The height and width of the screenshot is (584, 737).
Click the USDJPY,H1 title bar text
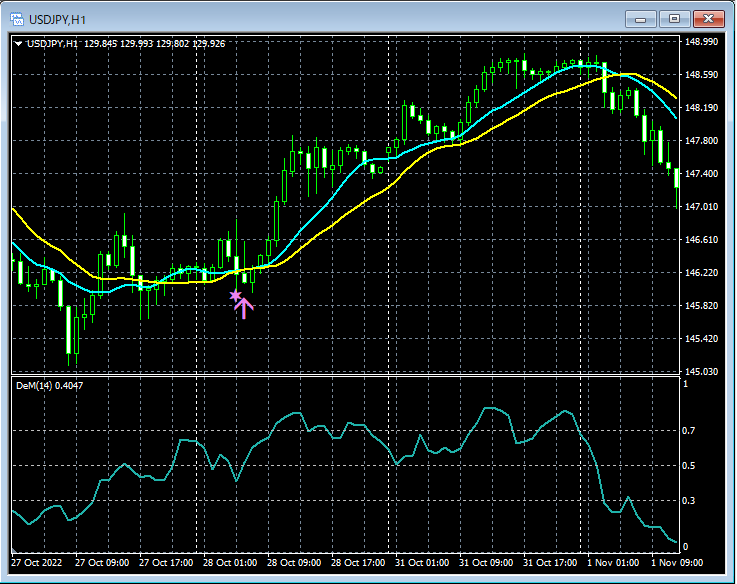point(57,20)
